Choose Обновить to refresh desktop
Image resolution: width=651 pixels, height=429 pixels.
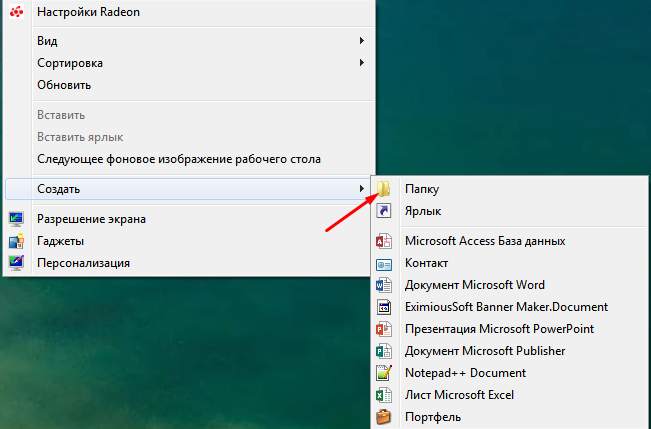point(189,85)
